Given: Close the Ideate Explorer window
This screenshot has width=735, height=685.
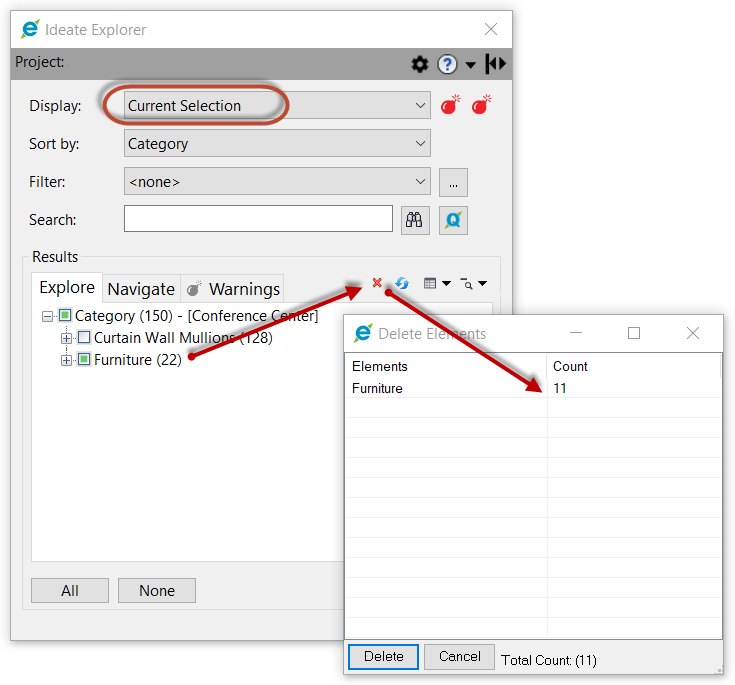Looking at the screenshot, I should (491, 29).
